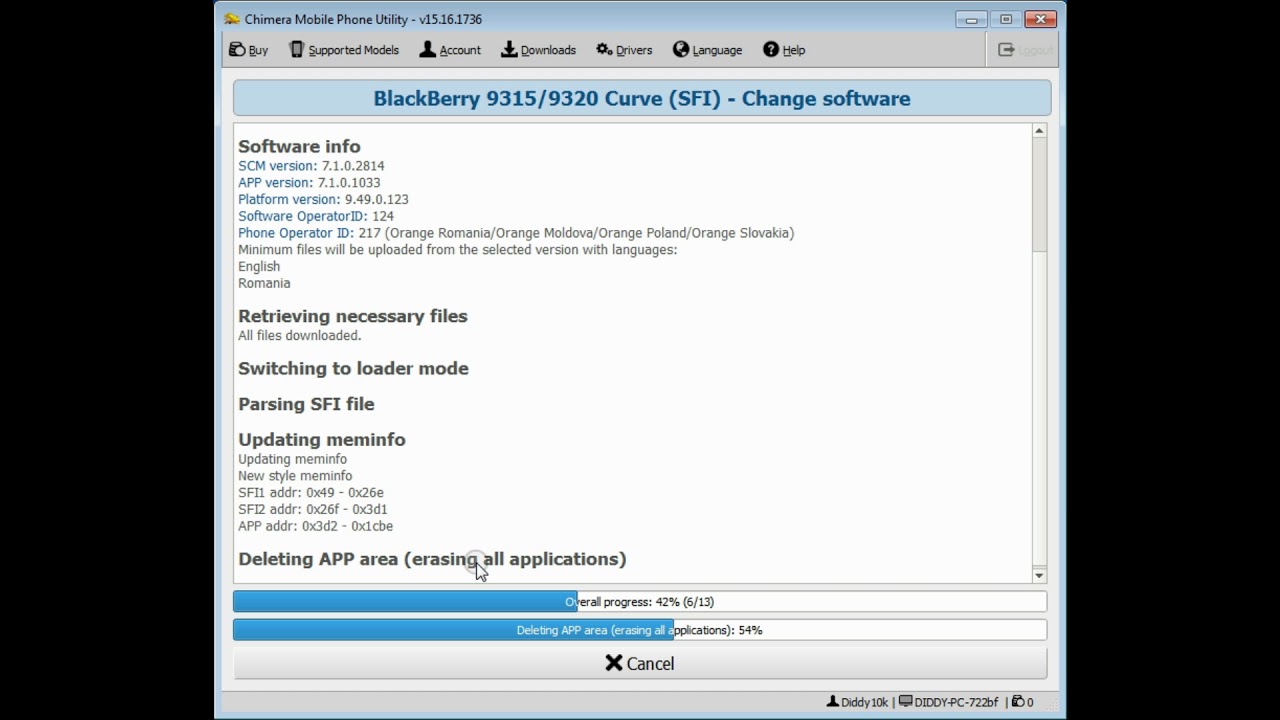This screenshot has height=720, width=1280.
Task: Open the Language menu
Action: (x=707, y=50)
